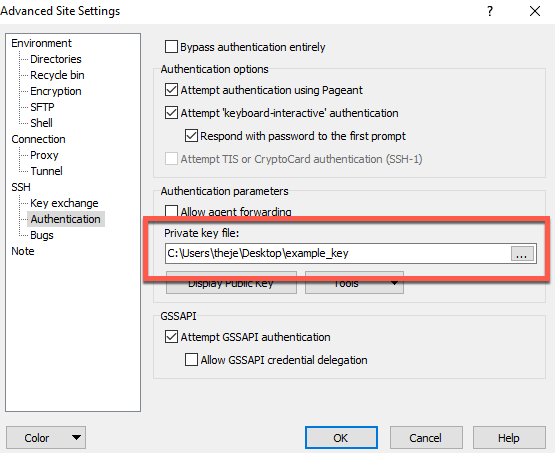555x453 pixels.
Task: Select the SFTP tree item
Action: (x=42, y=107)
